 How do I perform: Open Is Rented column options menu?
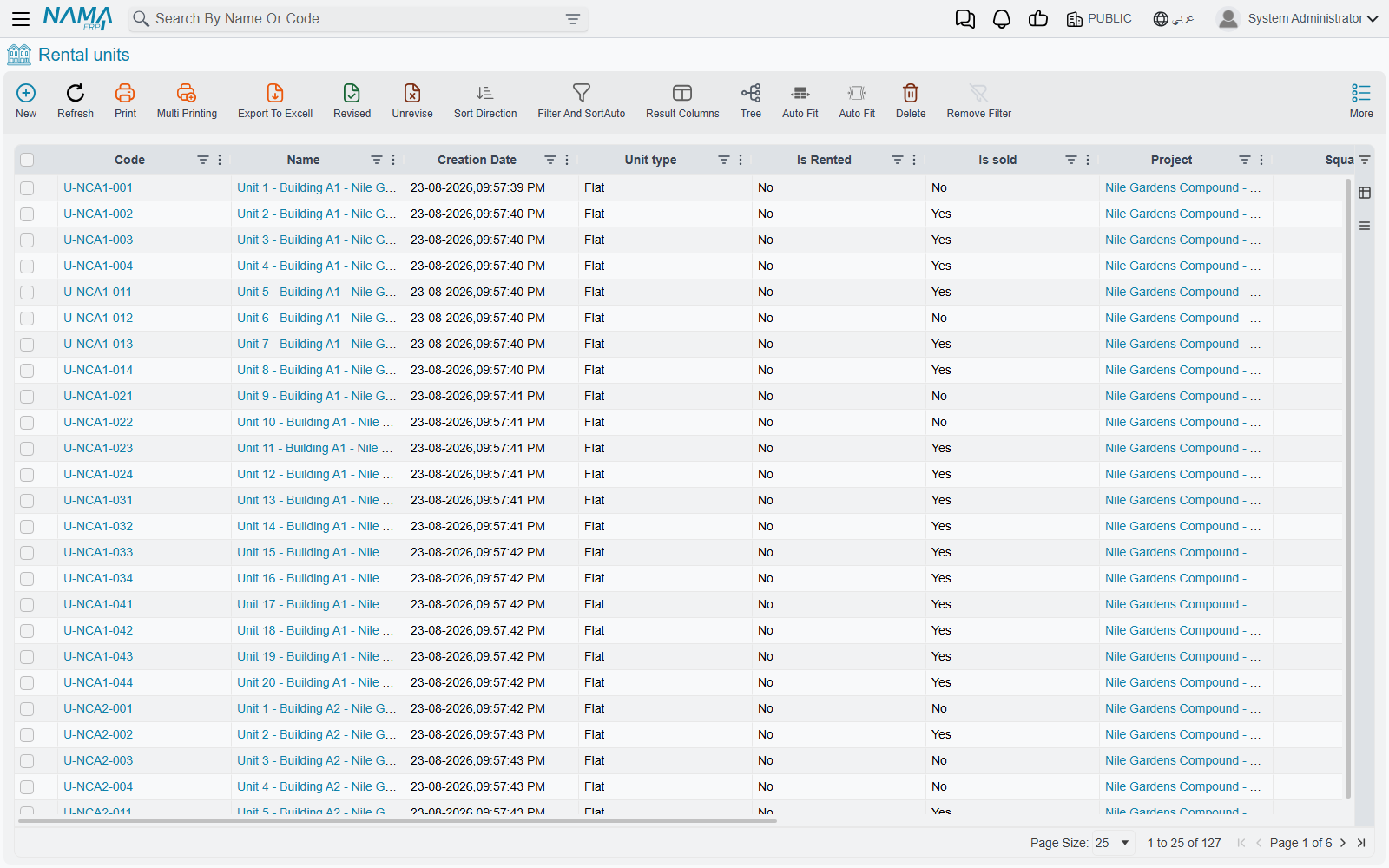(x=914, y=160)
